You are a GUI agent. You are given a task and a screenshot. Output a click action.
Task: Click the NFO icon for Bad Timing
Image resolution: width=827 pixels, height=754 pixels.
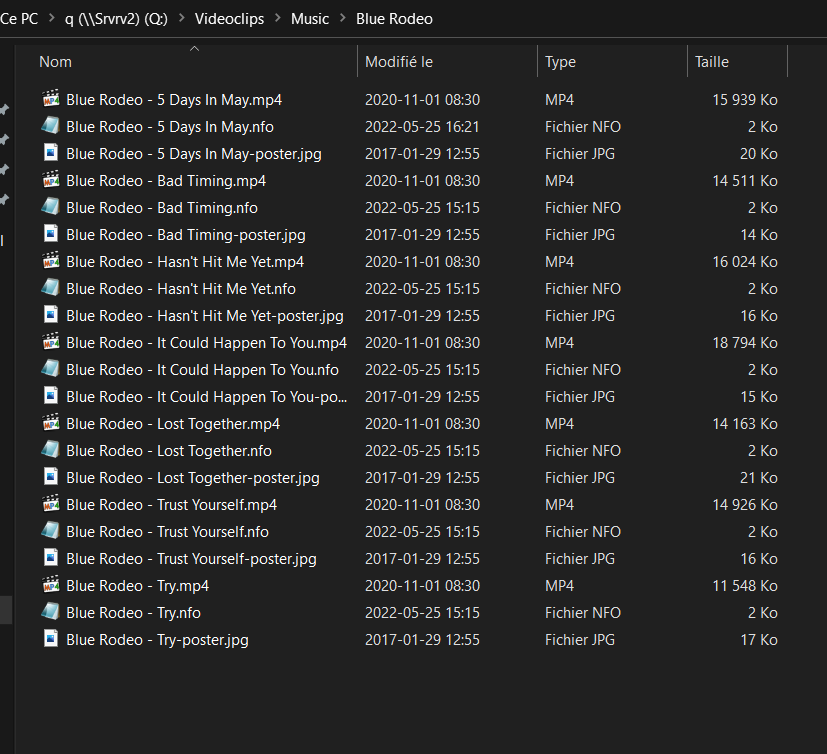pos(50,207)
